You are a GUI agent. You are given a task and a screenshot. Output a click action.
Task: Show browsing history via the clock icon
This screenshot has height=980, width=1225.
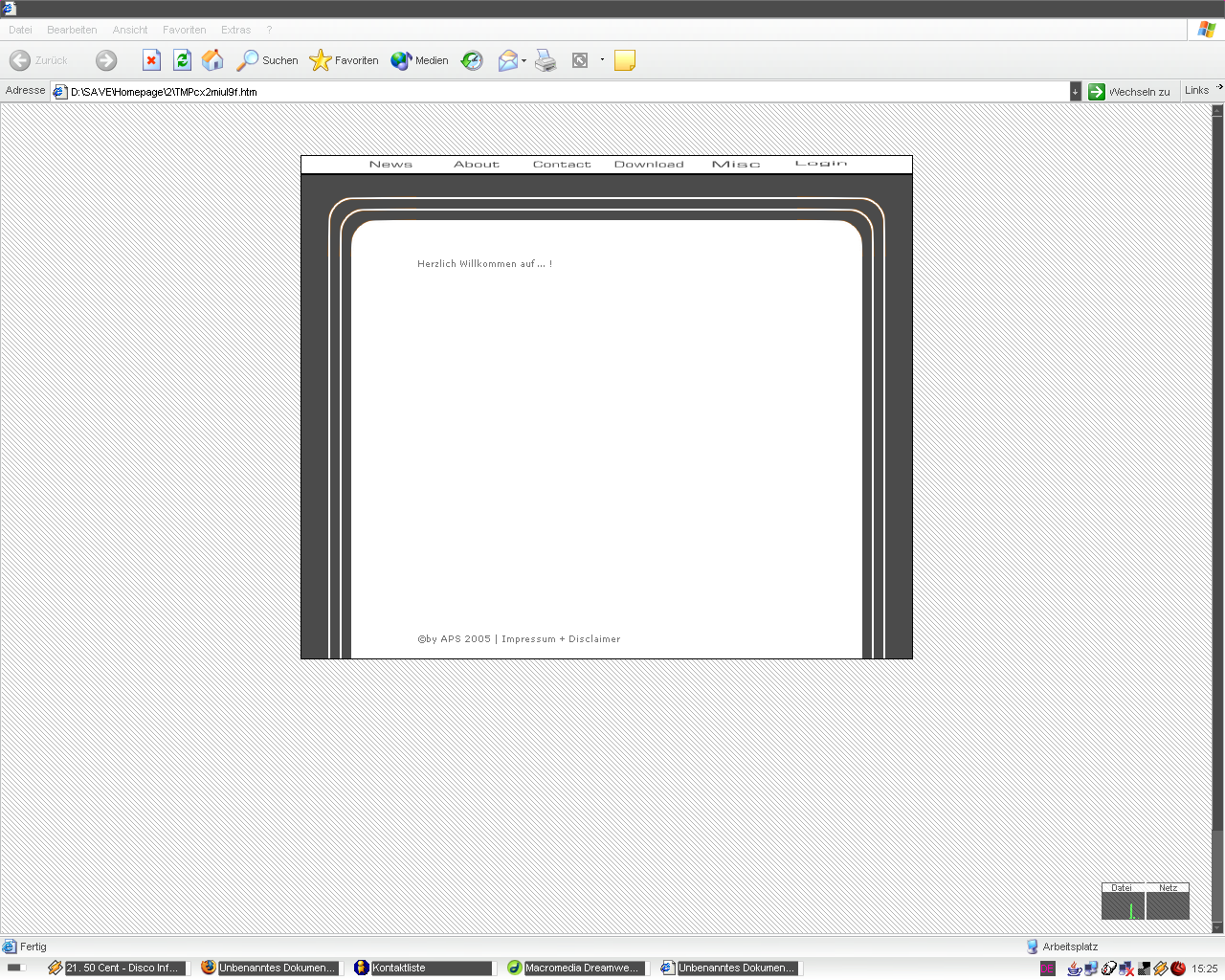[472, 60]
